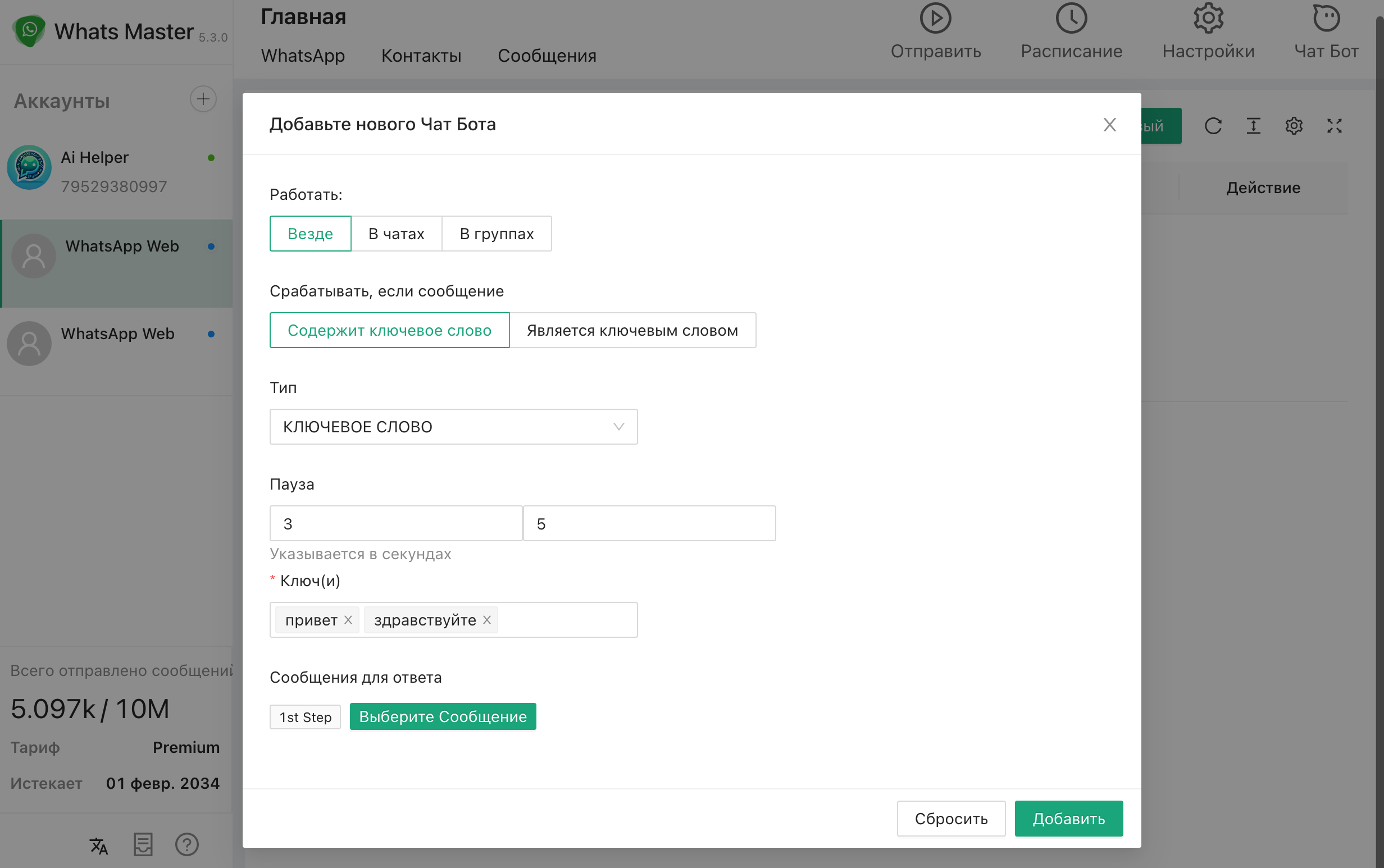Click the row height density icon
Screen dimensions: 1384x868
coord(1253,126)
